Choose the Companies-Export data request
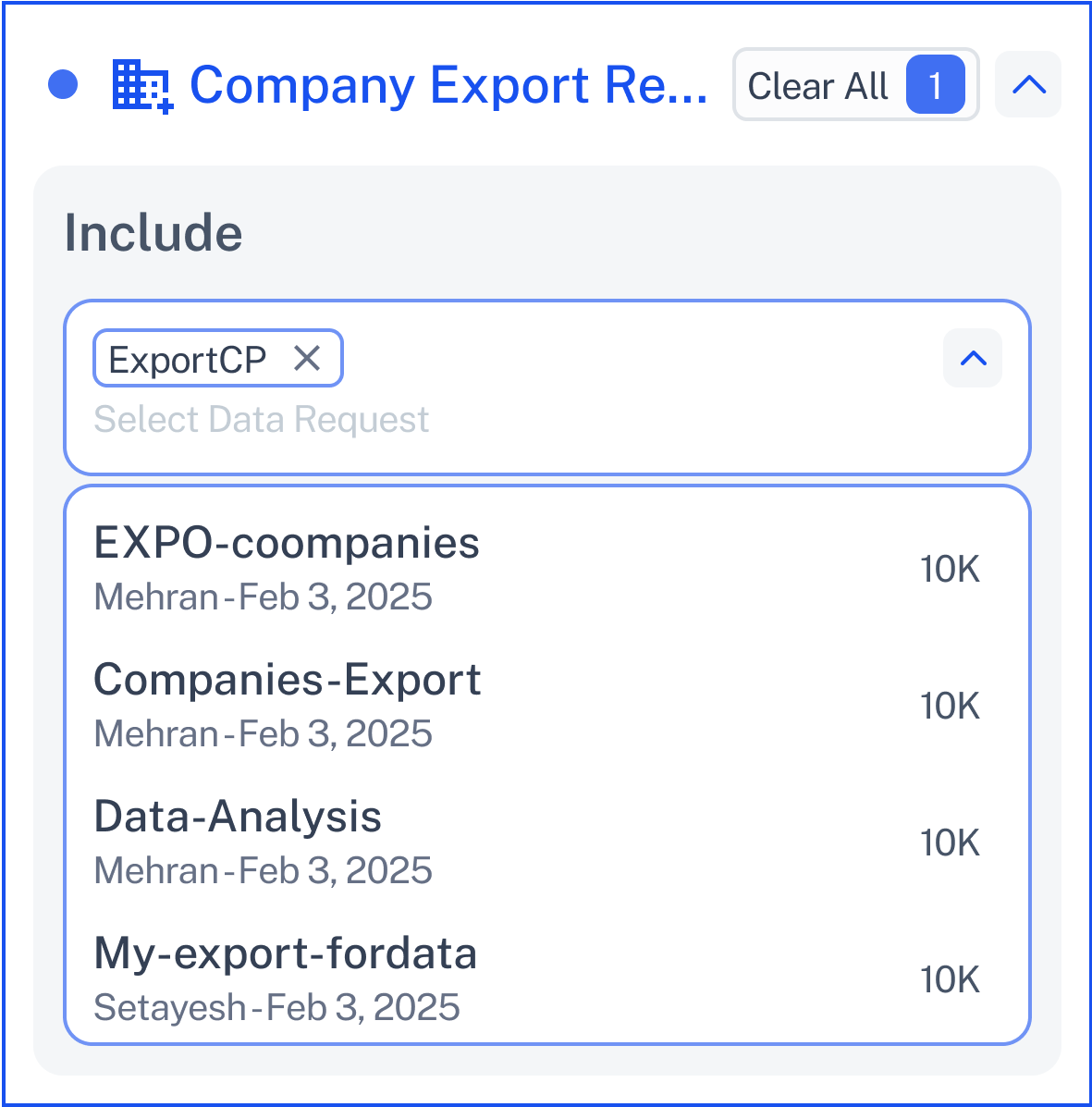The height and width of the screenshot is (1107, 1092). click(x=547, y=706)
